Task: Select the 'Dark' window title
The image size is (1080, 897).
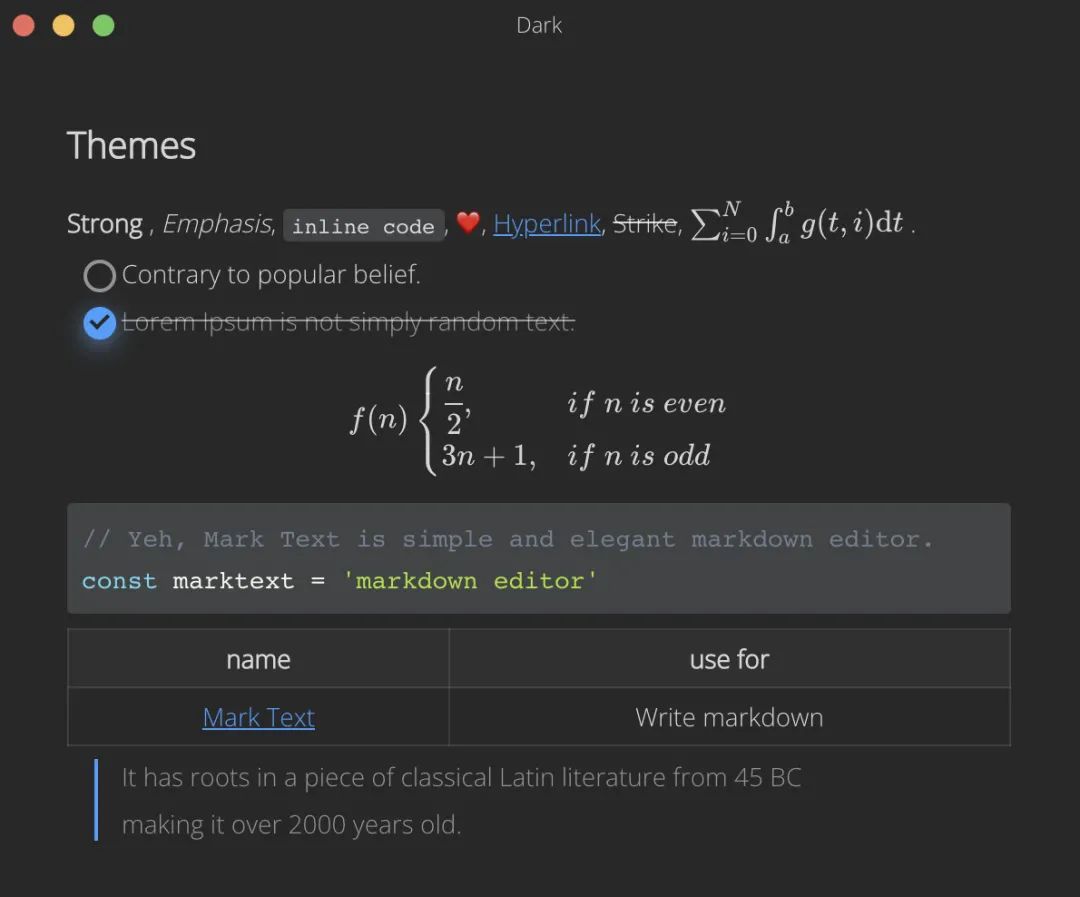Action: (539, 25)
